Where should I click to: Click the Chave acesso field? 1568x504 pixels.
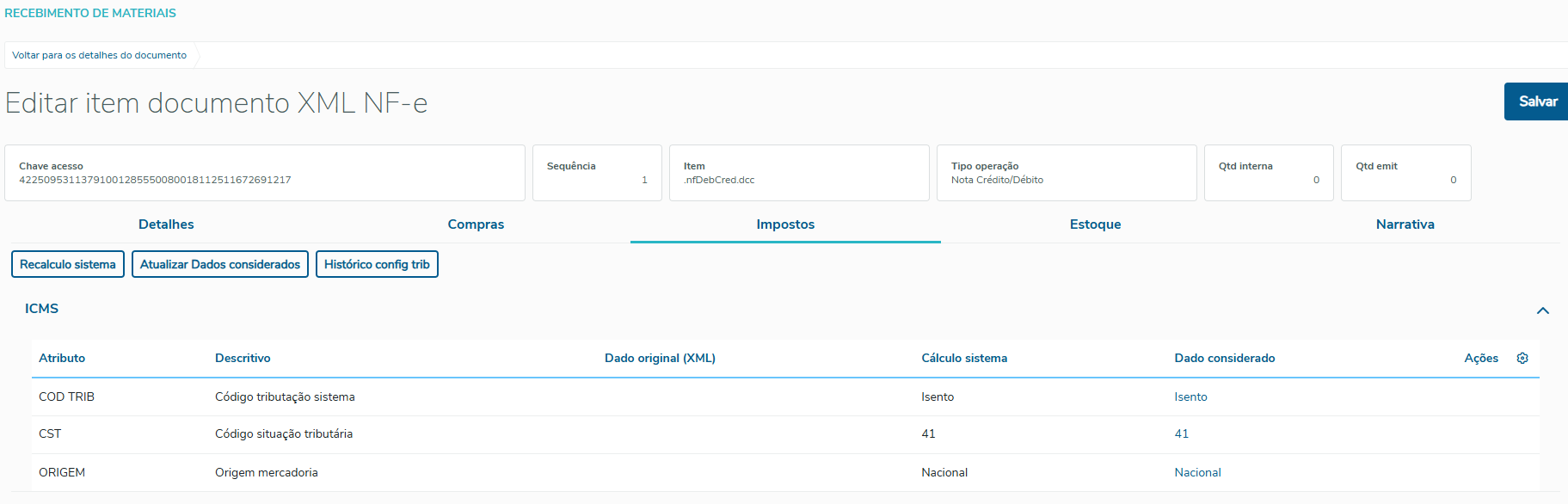pyautogui.click(x=265, y=173)
